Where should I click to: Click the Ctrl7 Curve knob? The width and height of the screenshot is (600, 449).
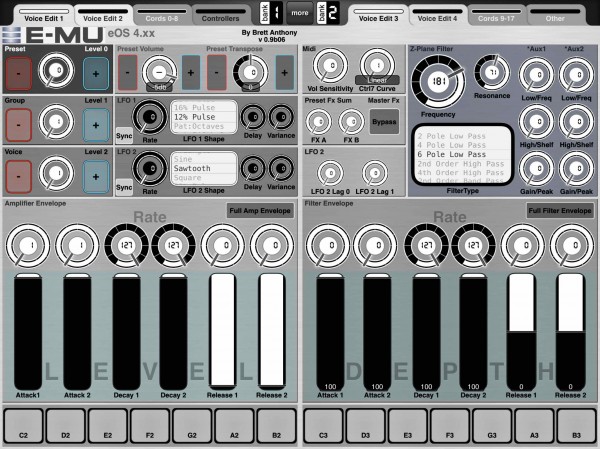377,66
